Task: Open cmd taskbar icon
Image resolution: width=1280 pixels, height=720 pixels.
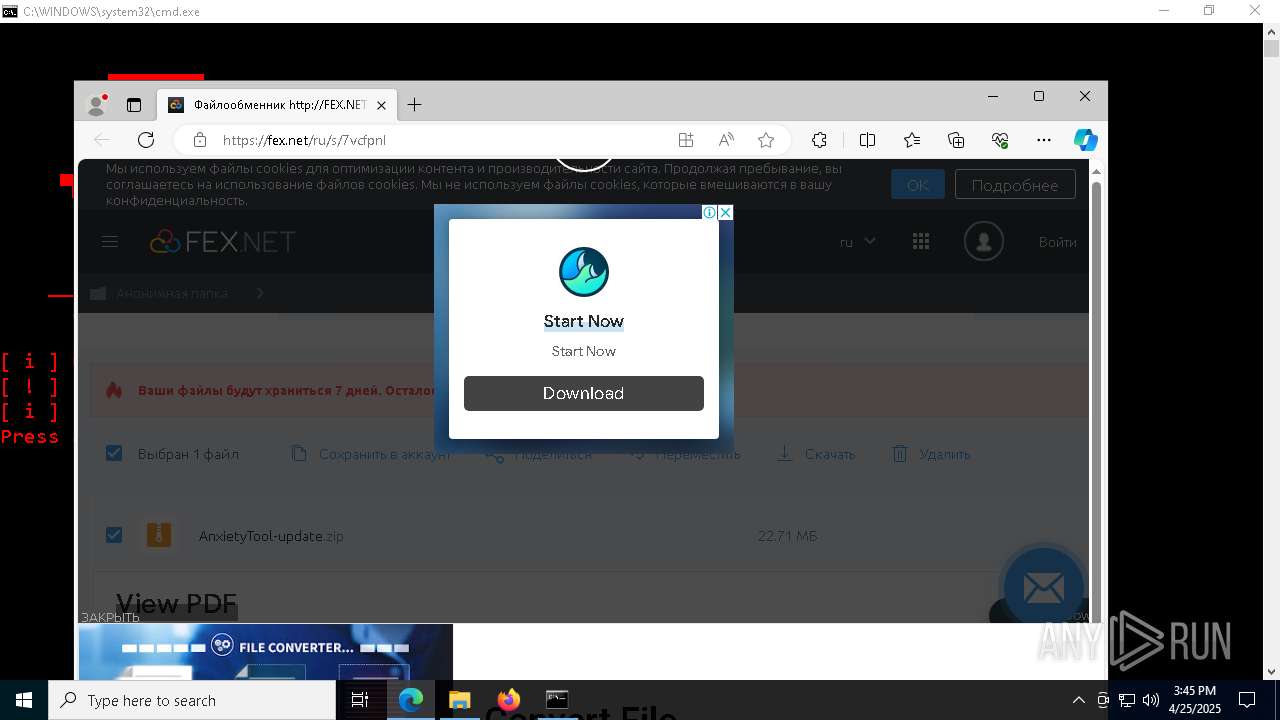Action: tap(557, 700)
